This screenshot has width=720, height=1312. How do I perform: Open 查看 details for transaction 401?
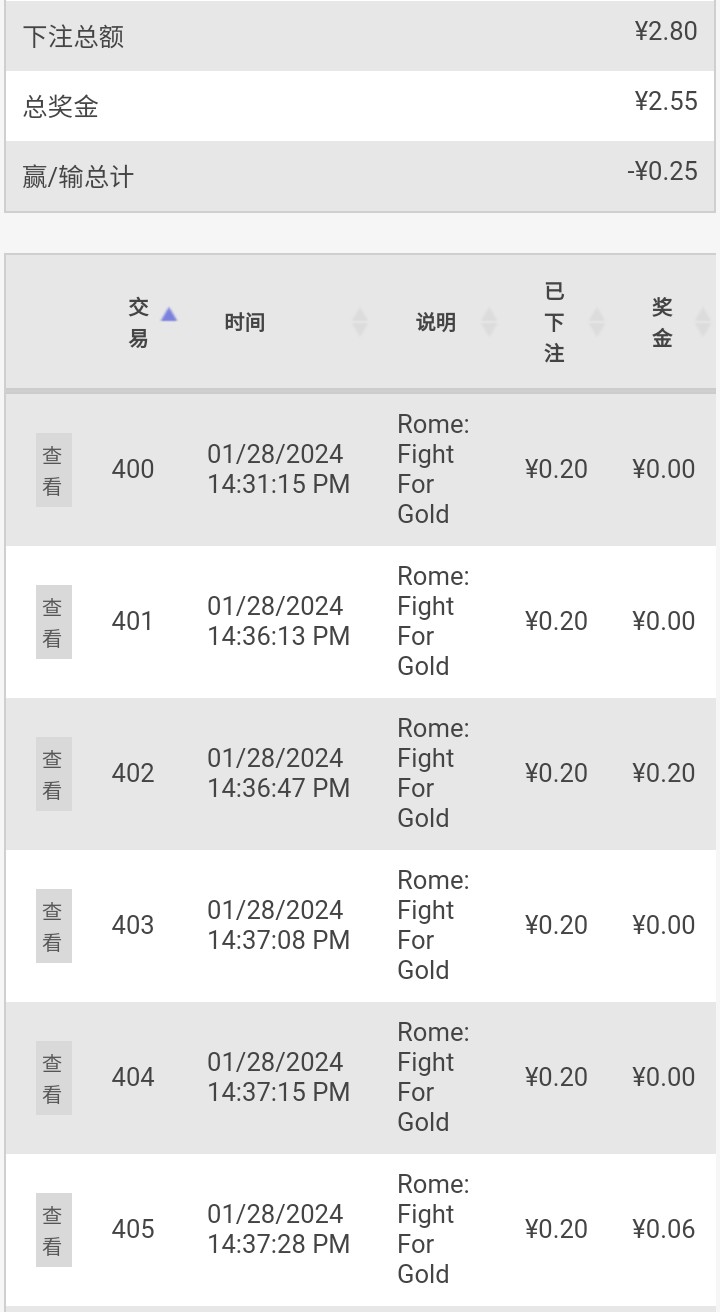coord(53,622)
